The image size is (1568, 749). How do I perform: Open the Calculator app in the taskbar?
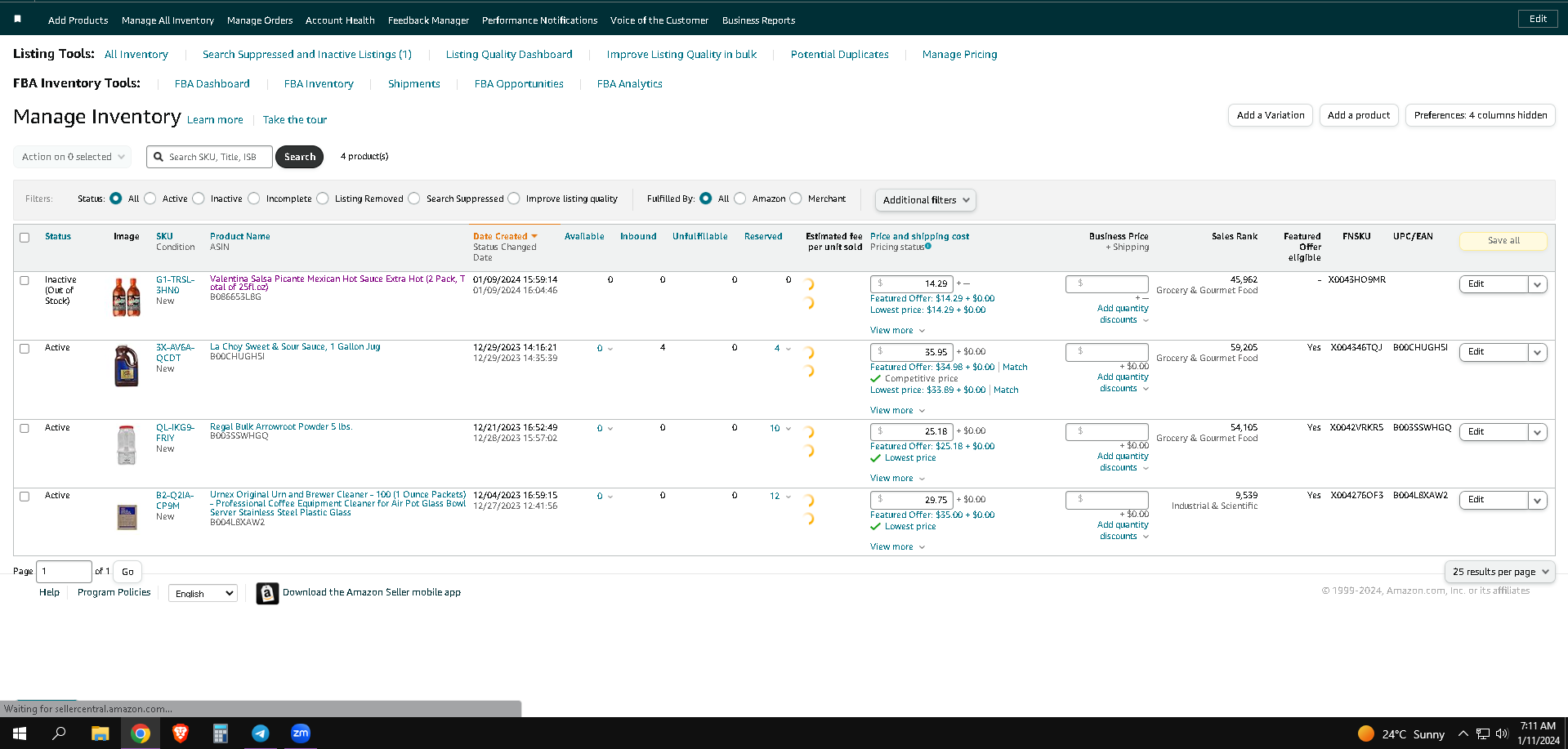(221, 733)
